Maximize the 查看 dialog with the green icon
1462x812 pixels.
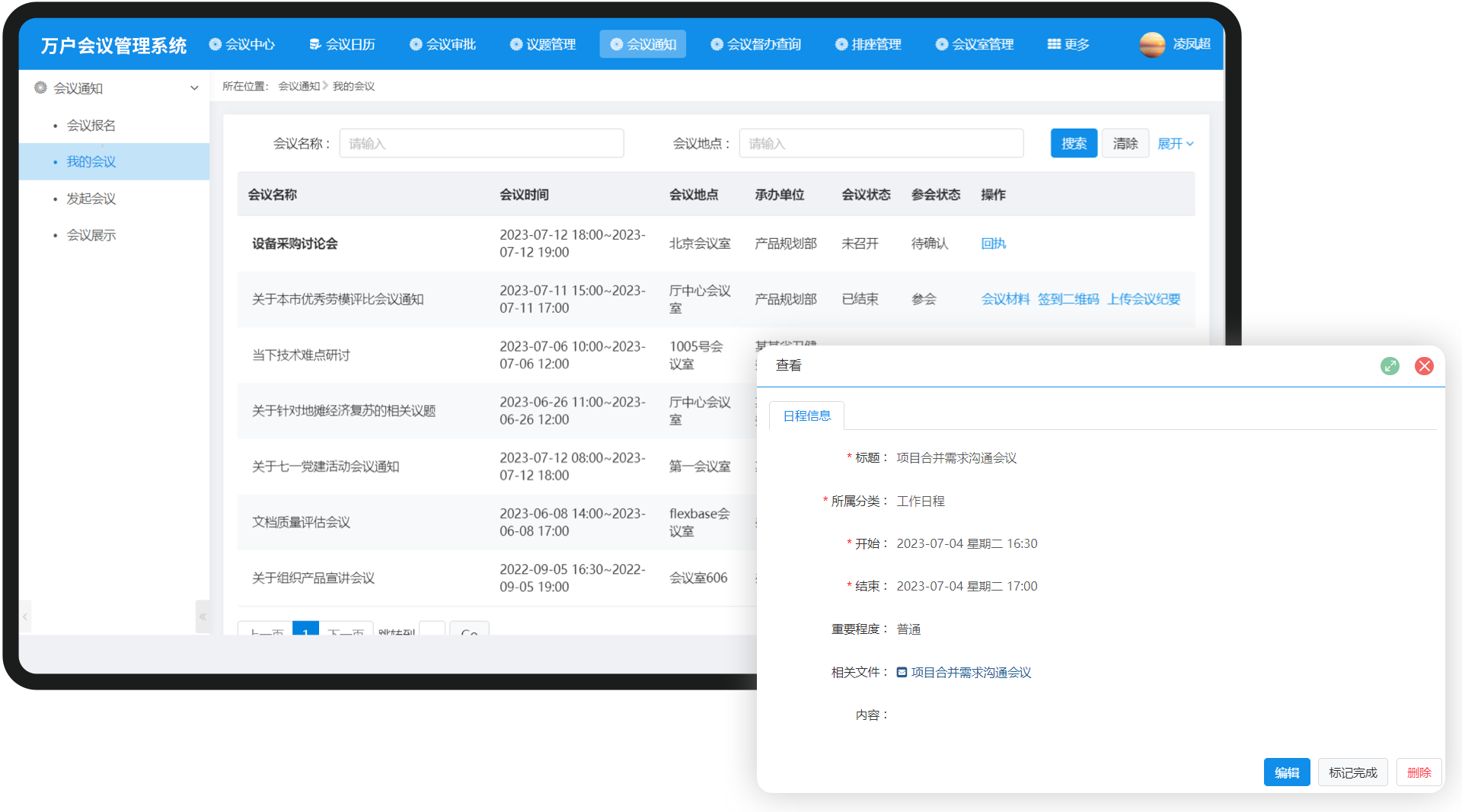[1390, 366]
